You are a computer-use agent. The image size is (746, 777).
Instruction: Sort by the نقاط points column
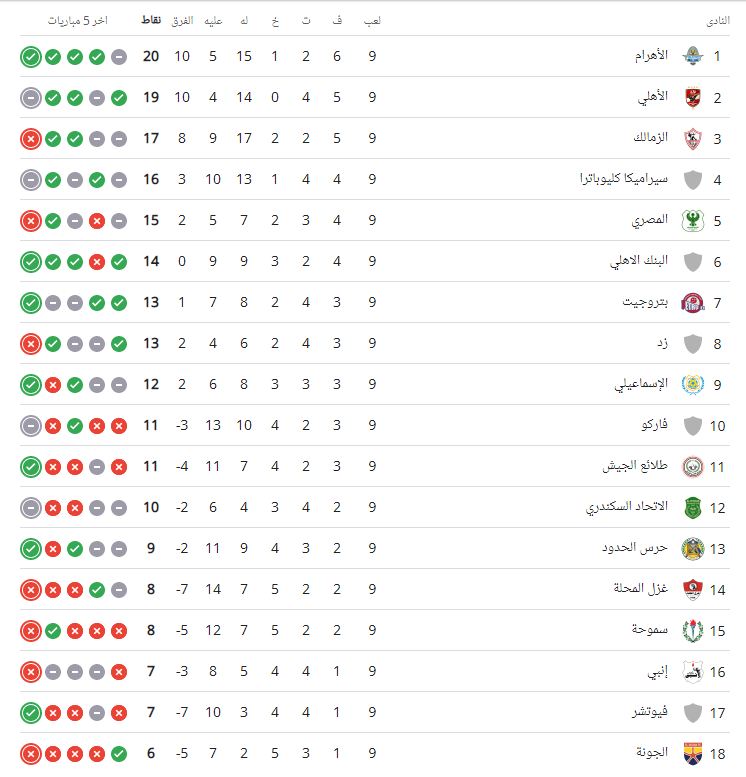pyautogui.click(x=151, y=20)
